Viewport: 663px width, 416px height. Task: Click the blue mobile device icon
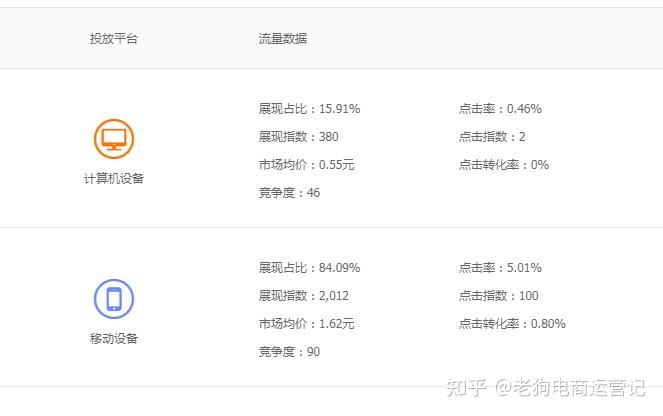[x=114, y=298]
